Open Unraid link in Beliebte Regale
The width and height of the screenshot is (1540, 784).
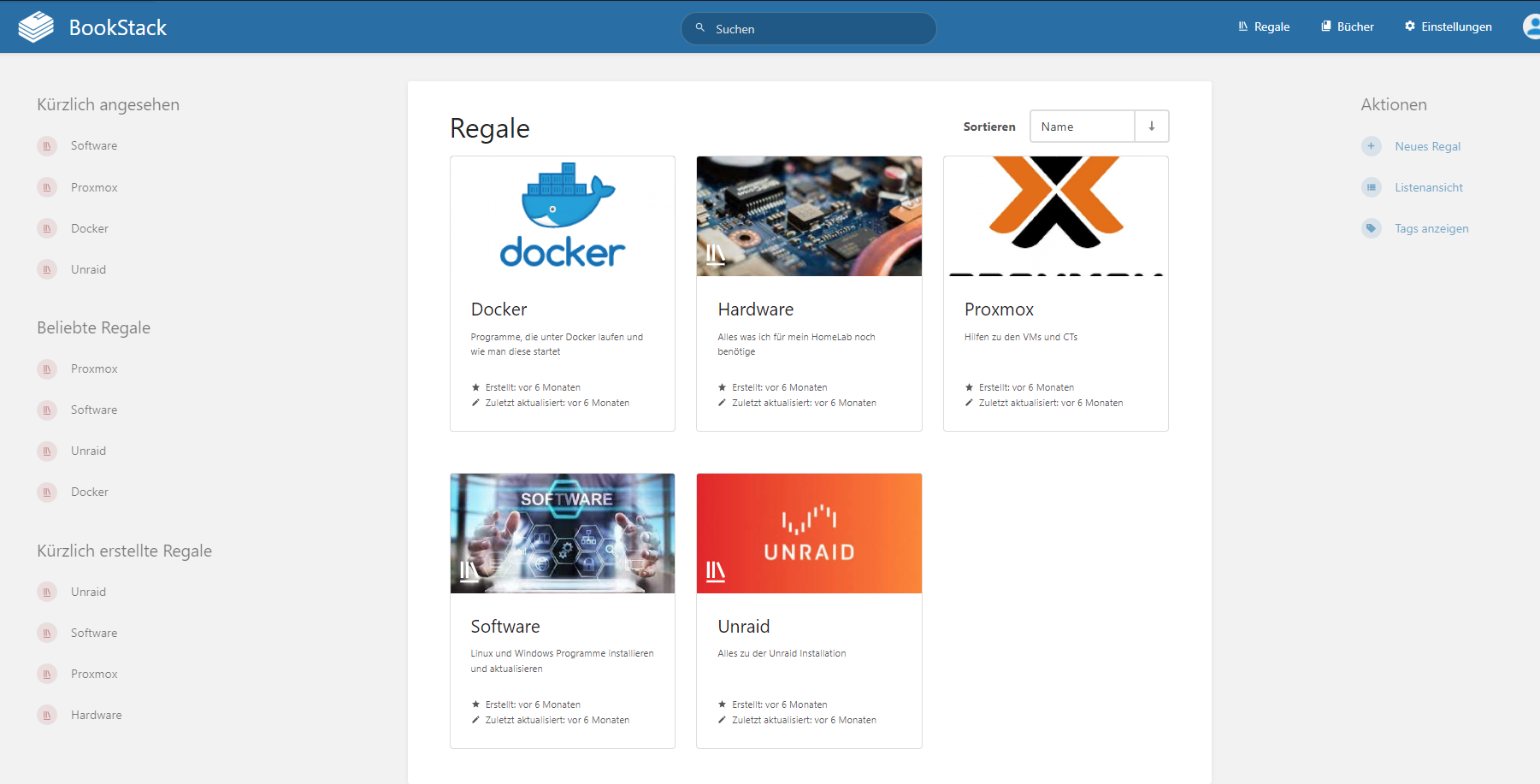coord(88,451)
